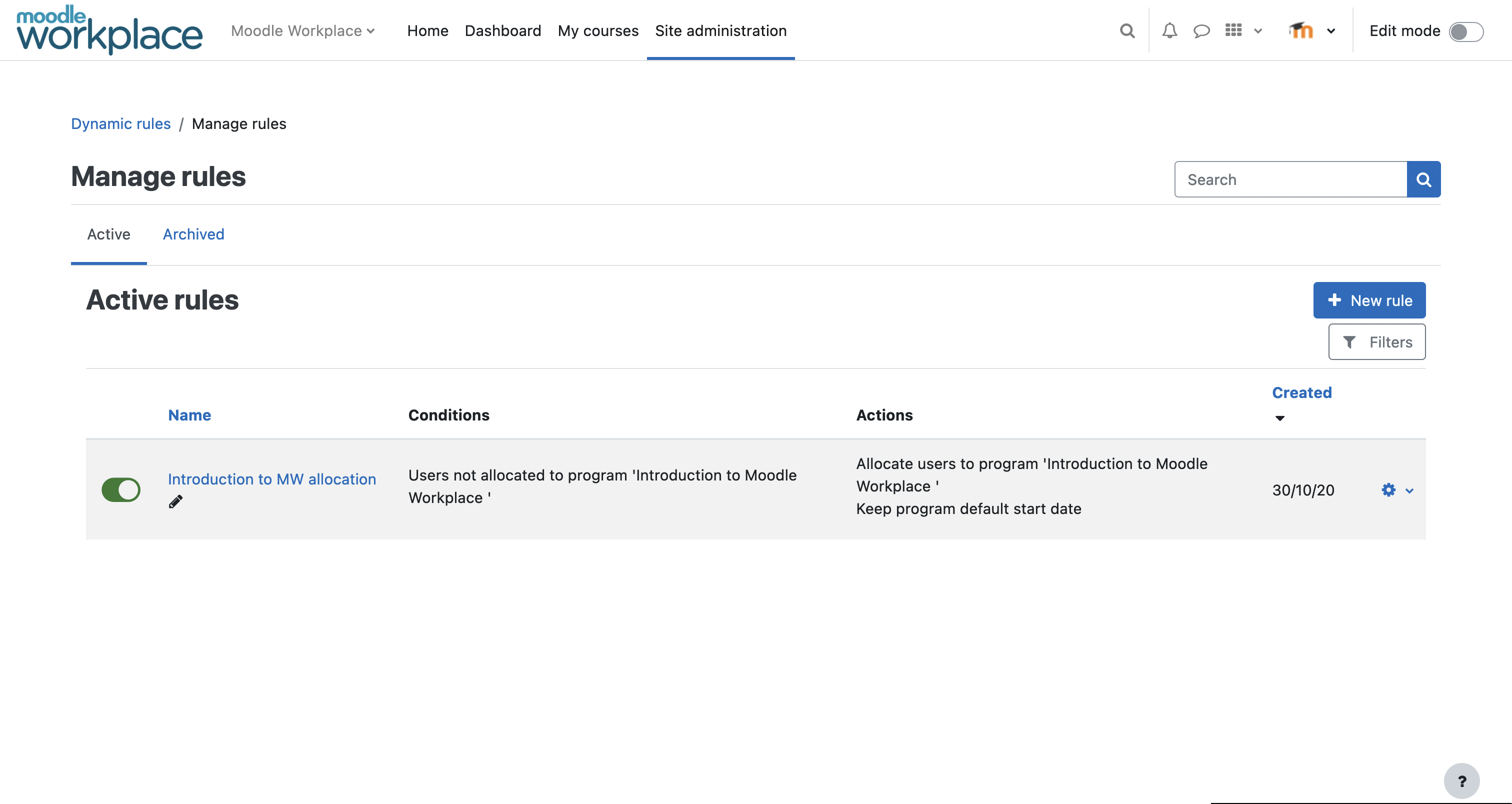Open Site administration navigation item
The height and width of the screenshot is (804, 1512).
[721, 30]
